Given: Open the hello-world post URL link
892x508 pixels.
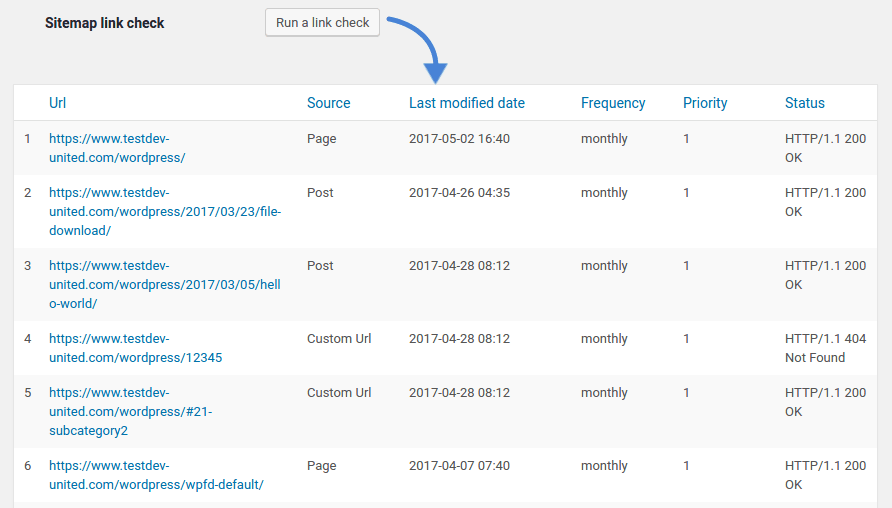Looking at the screenshot, I should [x=165, y=284].
